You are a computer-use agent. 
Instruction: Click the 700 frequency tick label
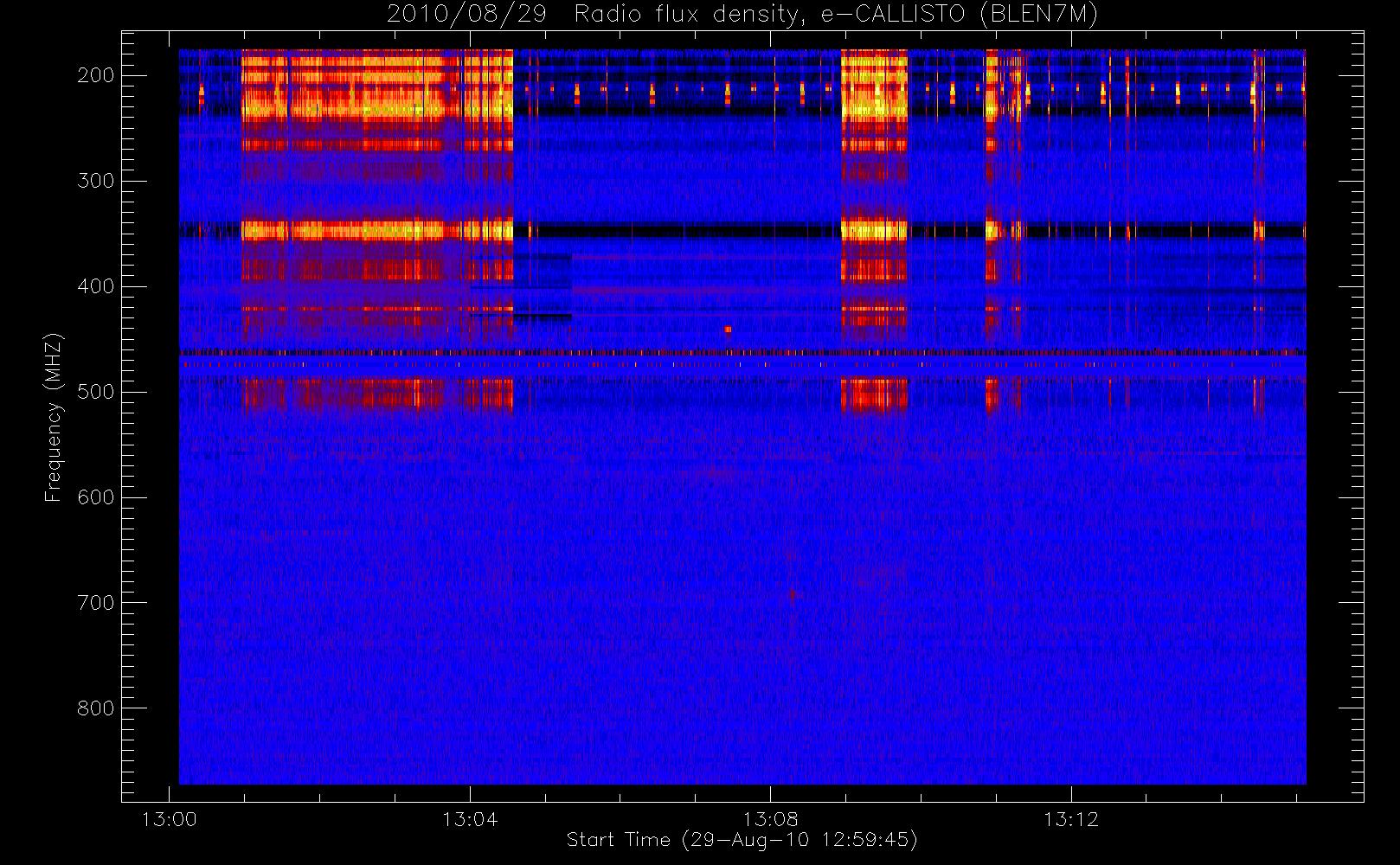point(96,603)
